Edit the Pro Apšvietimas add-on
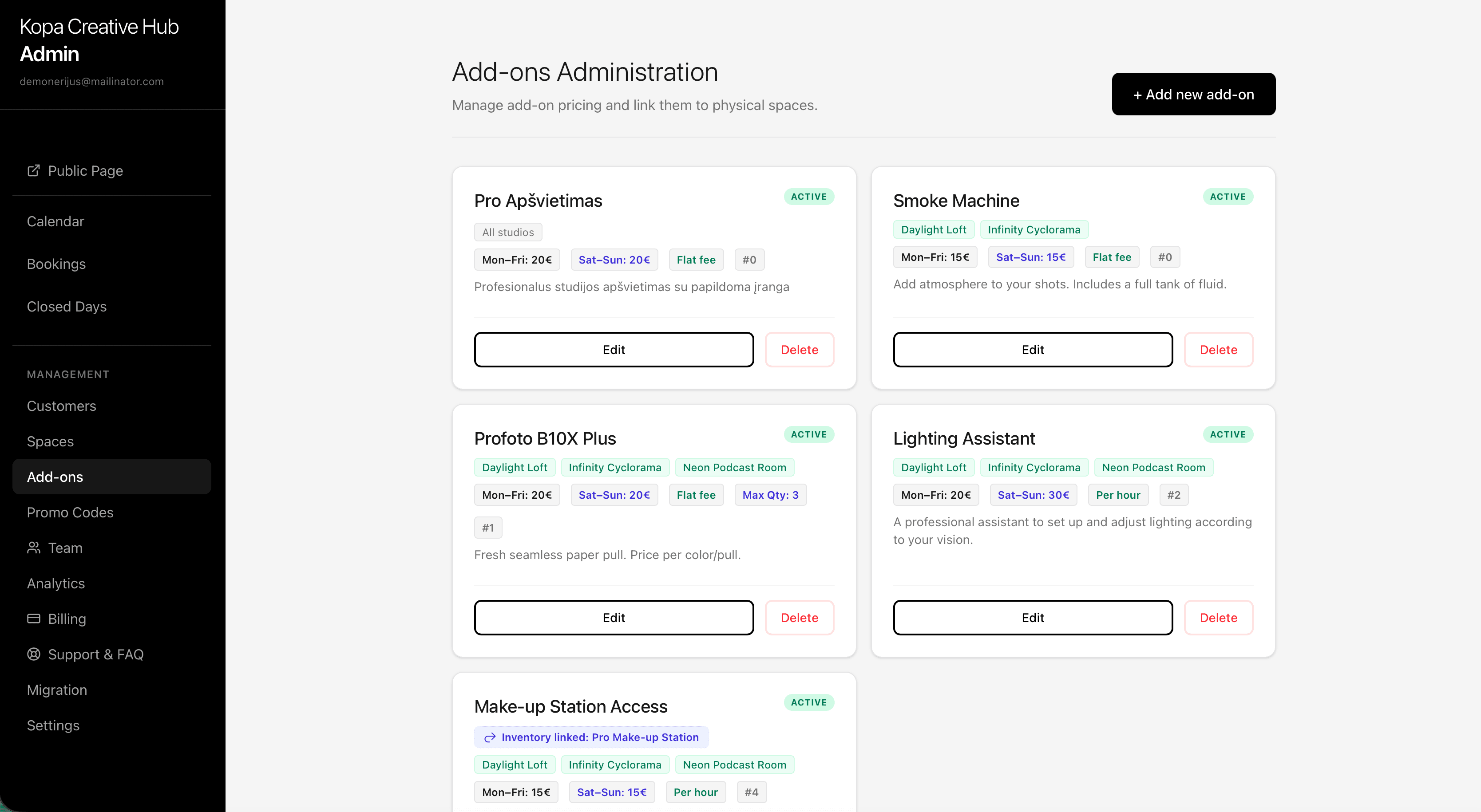 click(614, 349)
